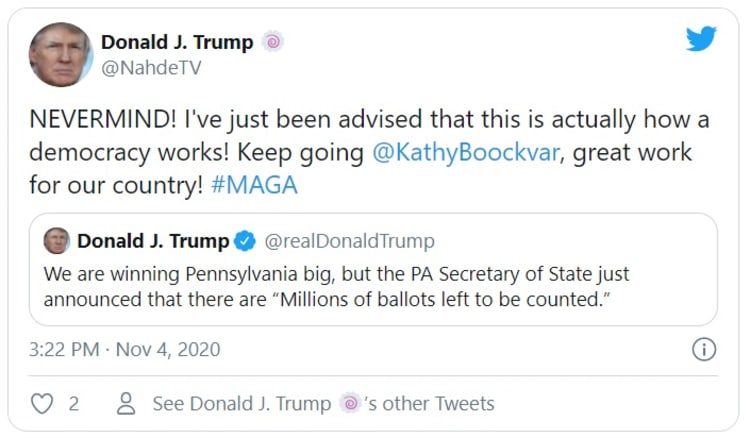The width and height of the screenshot is (750, 438).
Task: Click the author name inside the quoted tweet
Action: pos(152,241)
